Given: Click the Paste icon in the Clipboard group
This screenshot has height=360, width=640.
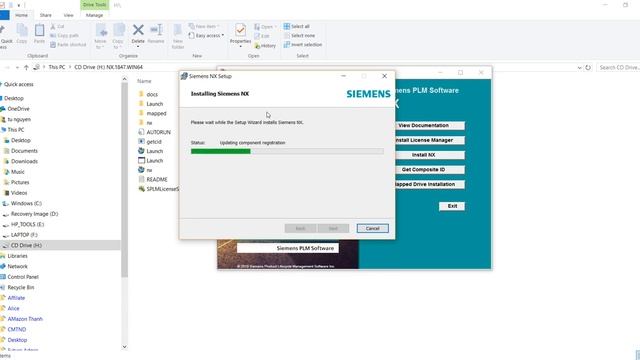Looking at the screenshot, I should pyautogui.click(x=39, y=31).
